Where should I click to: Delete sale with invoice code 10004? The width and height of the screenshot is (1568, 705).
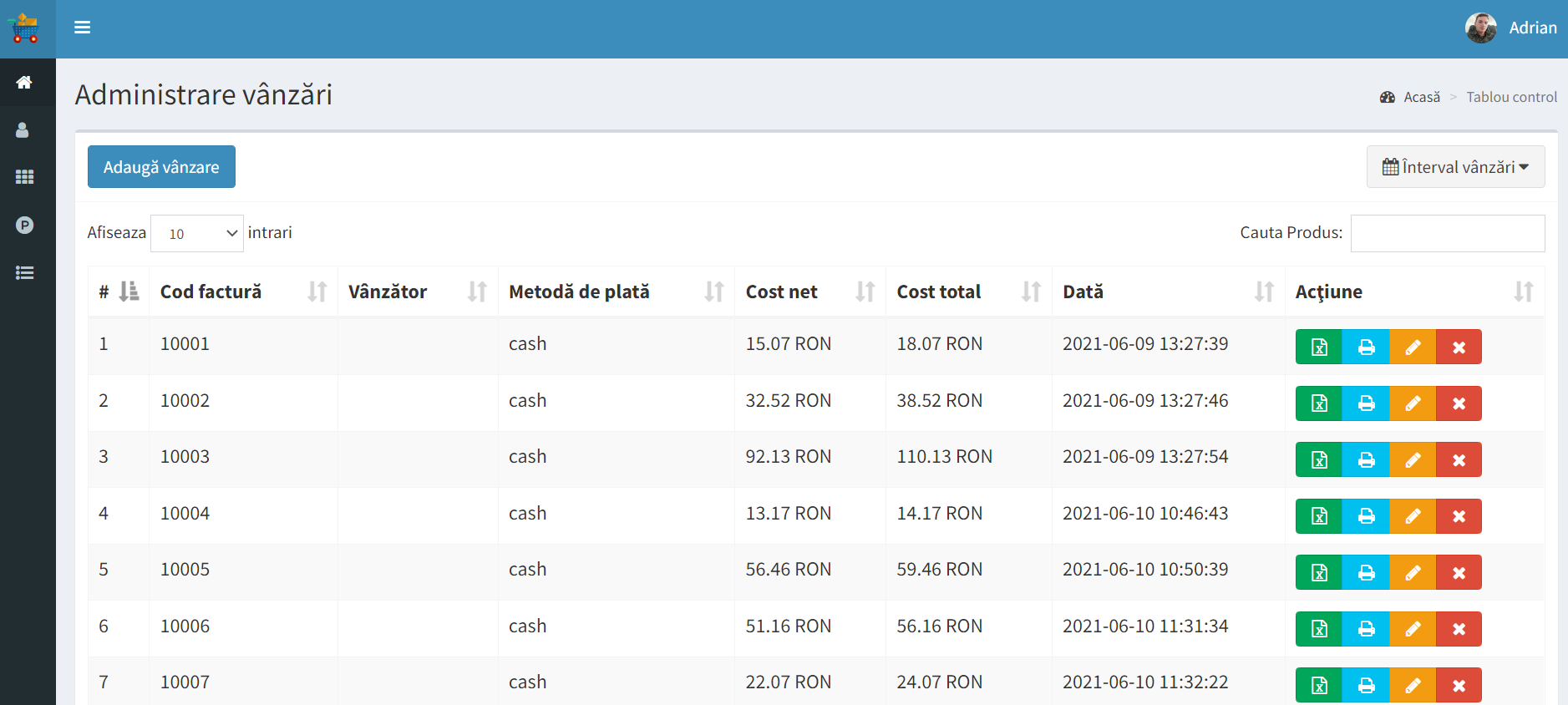click(1459, 516)
